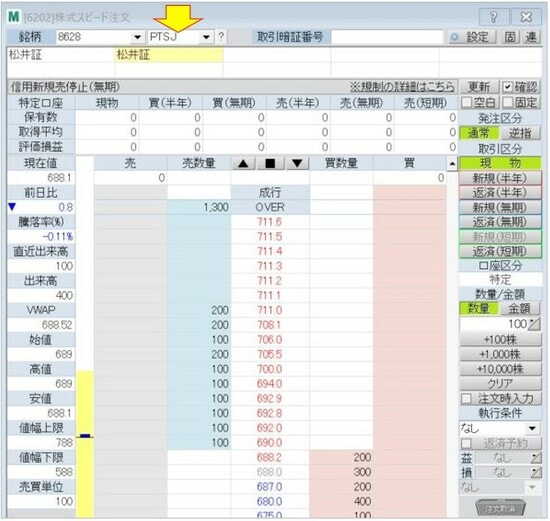
Task: Select 返済(半年) trade type
Action: pyautogui.click(x=500, y=193)
